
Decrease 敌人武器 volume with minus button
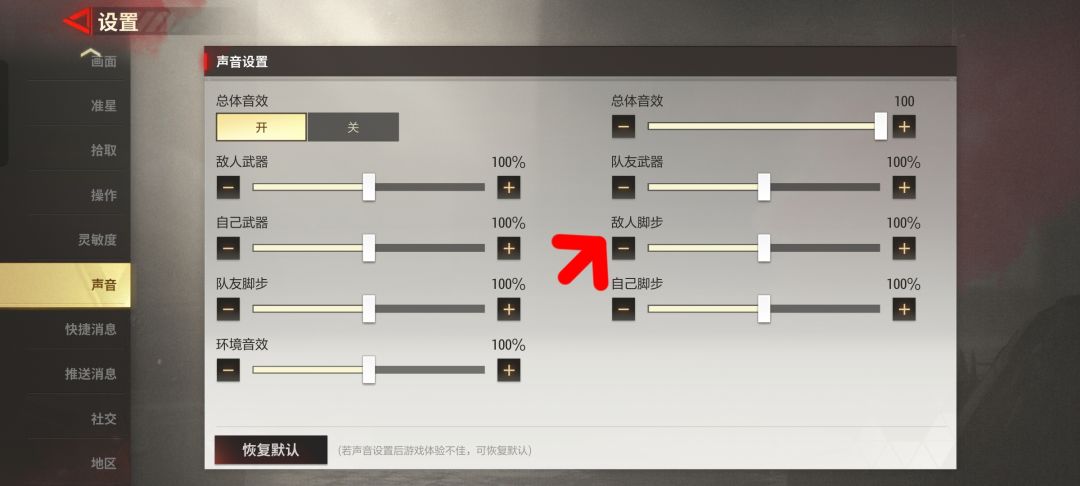[x=228, y=187]
